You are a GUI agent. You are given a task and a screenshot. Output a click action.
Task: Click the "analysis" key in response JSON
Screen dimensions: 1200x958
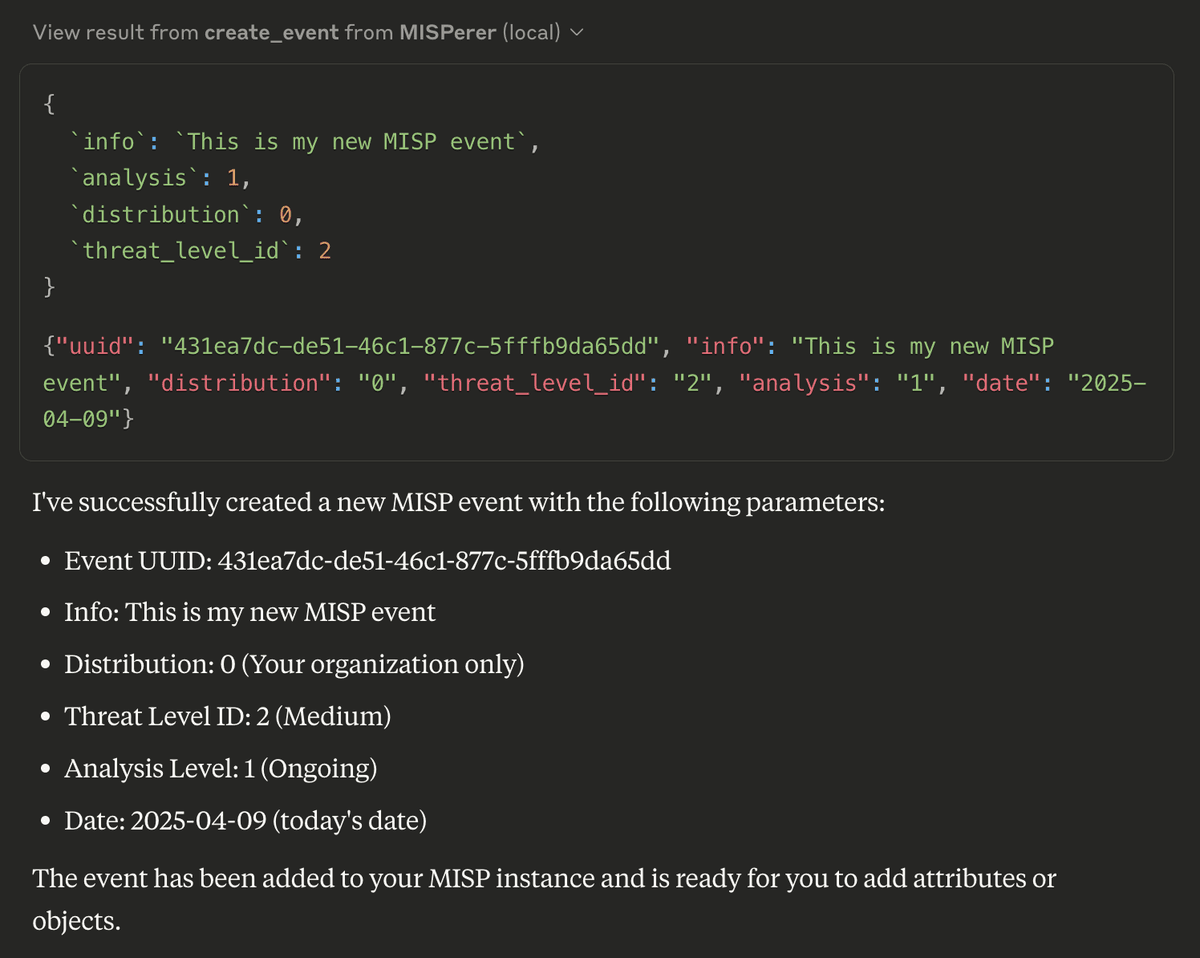[805, 383]
